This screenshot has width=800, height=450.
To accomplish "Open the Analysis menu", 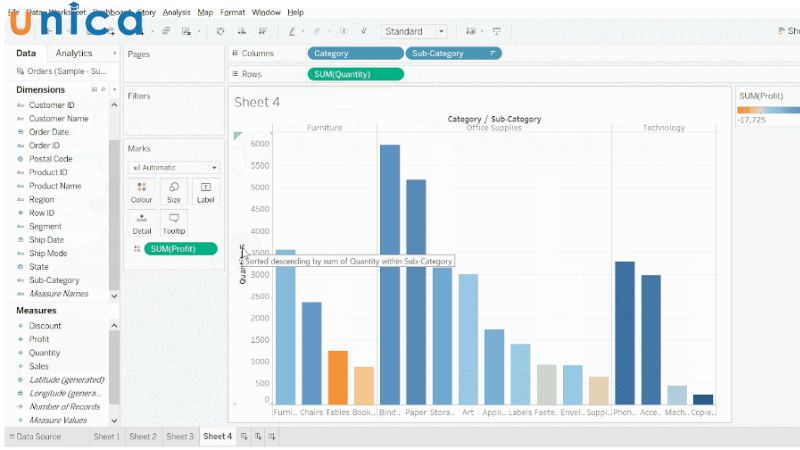I will 176,12.
